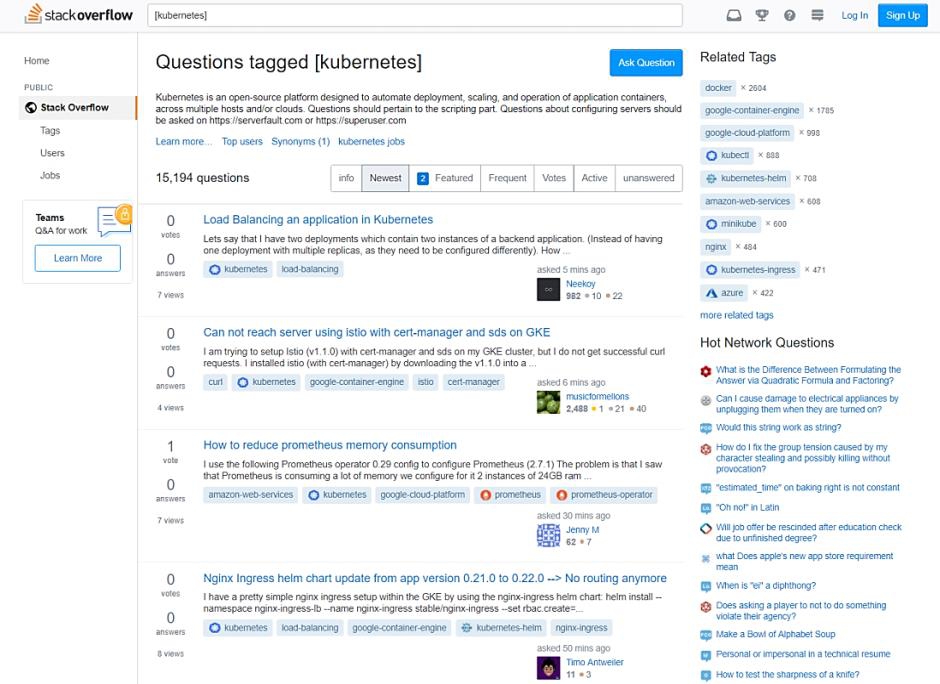Screen dimensions: 940x684
Task: Open 'How to reduce prometheus memory consumption' question
Action: point(330,445)
